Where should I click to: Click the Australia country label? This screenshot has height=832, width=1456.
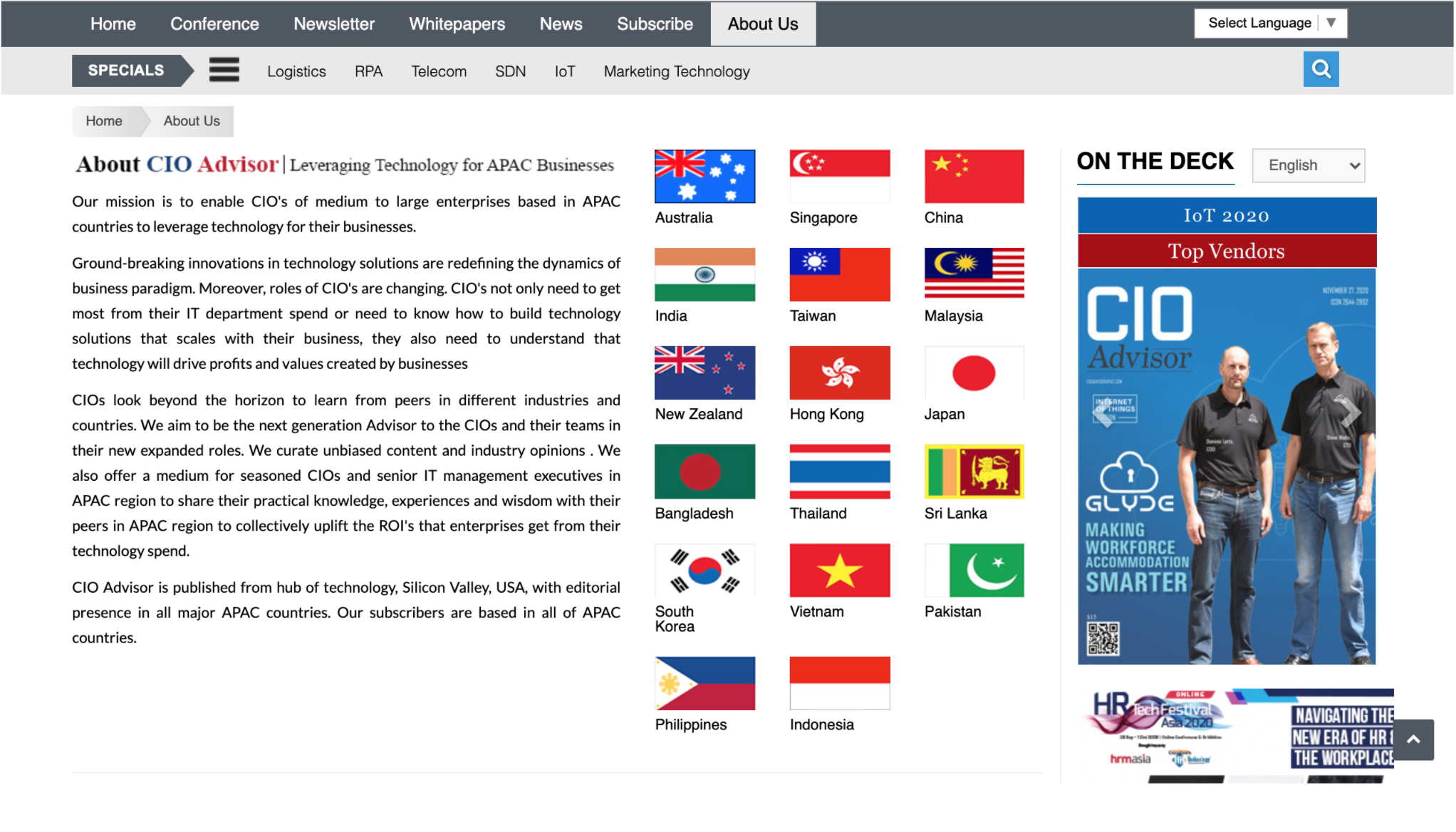(x=683, y=218)
